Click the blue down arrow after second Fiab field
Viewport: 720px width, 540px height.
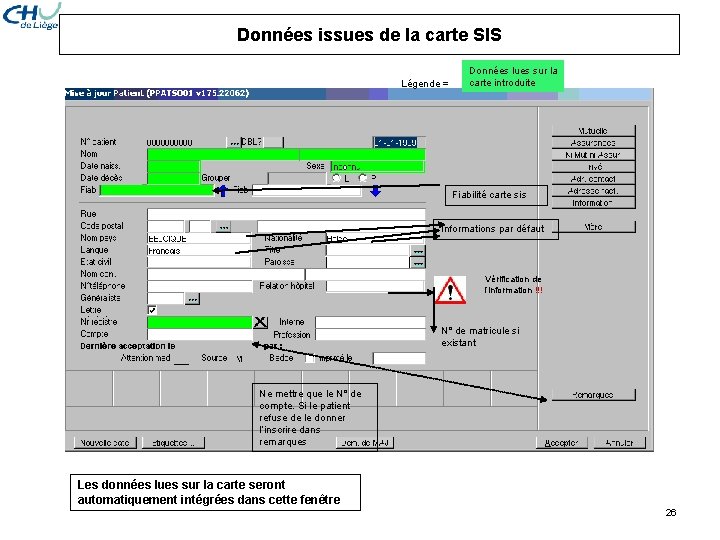pyautogui.click(x=375, y=191)
